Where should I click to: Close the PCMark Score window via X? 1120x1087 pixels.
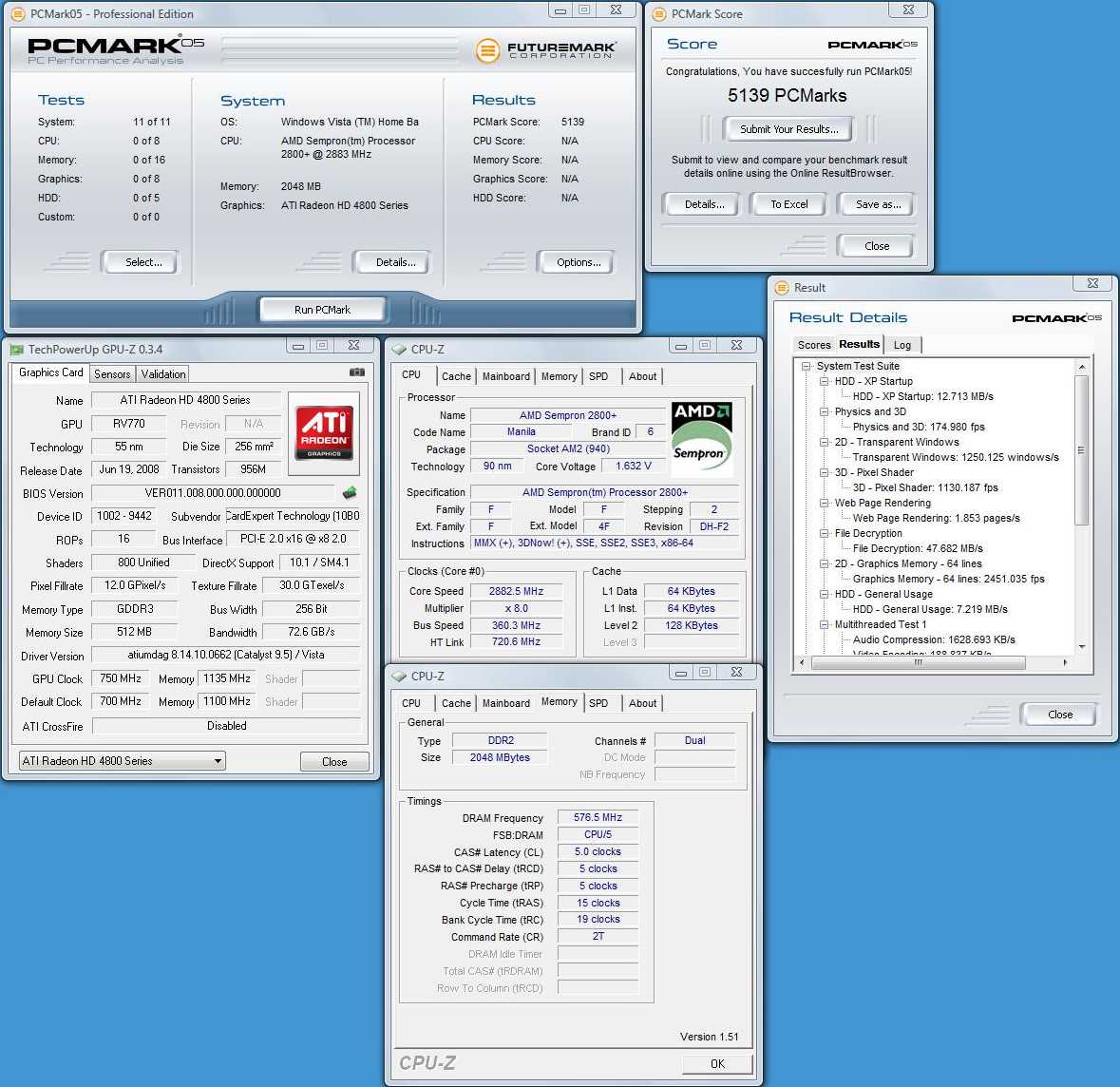point(908,10)
